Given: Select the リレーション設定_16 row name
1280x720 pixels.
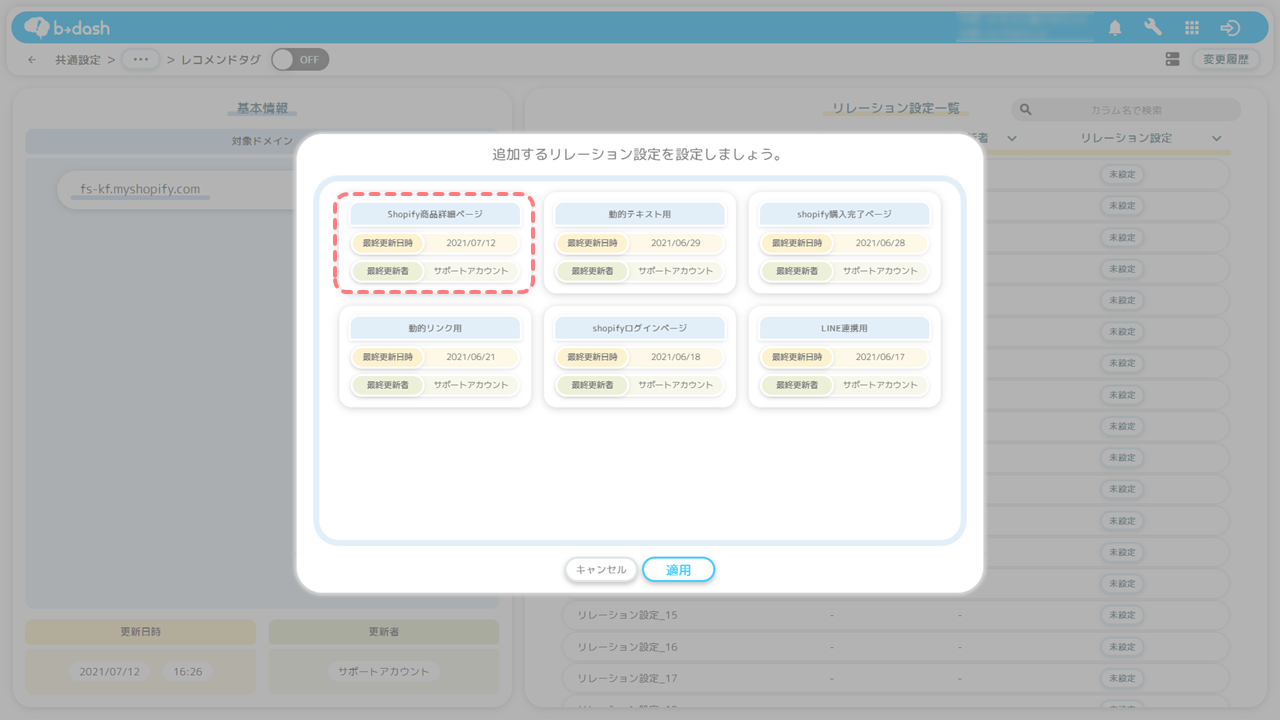Looking at the screenshot, I should click(627, 647).
